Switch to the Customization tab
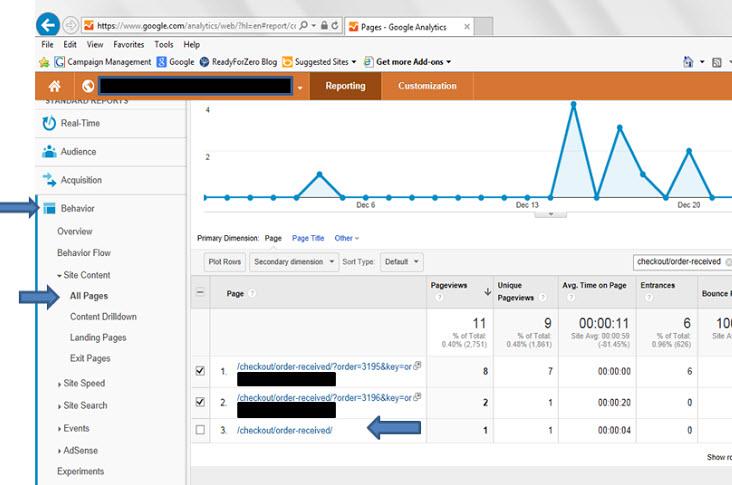 (x=427, y=86)
